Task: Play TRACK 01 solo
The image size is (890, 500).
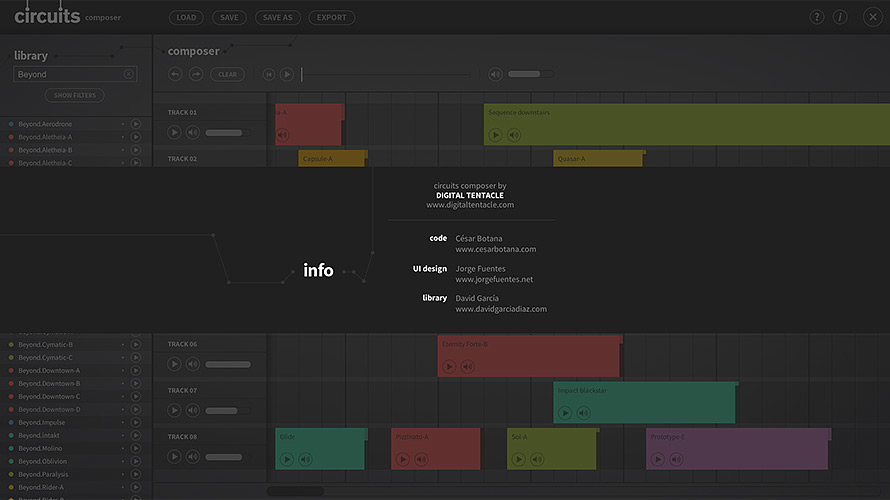Action: 174,132
